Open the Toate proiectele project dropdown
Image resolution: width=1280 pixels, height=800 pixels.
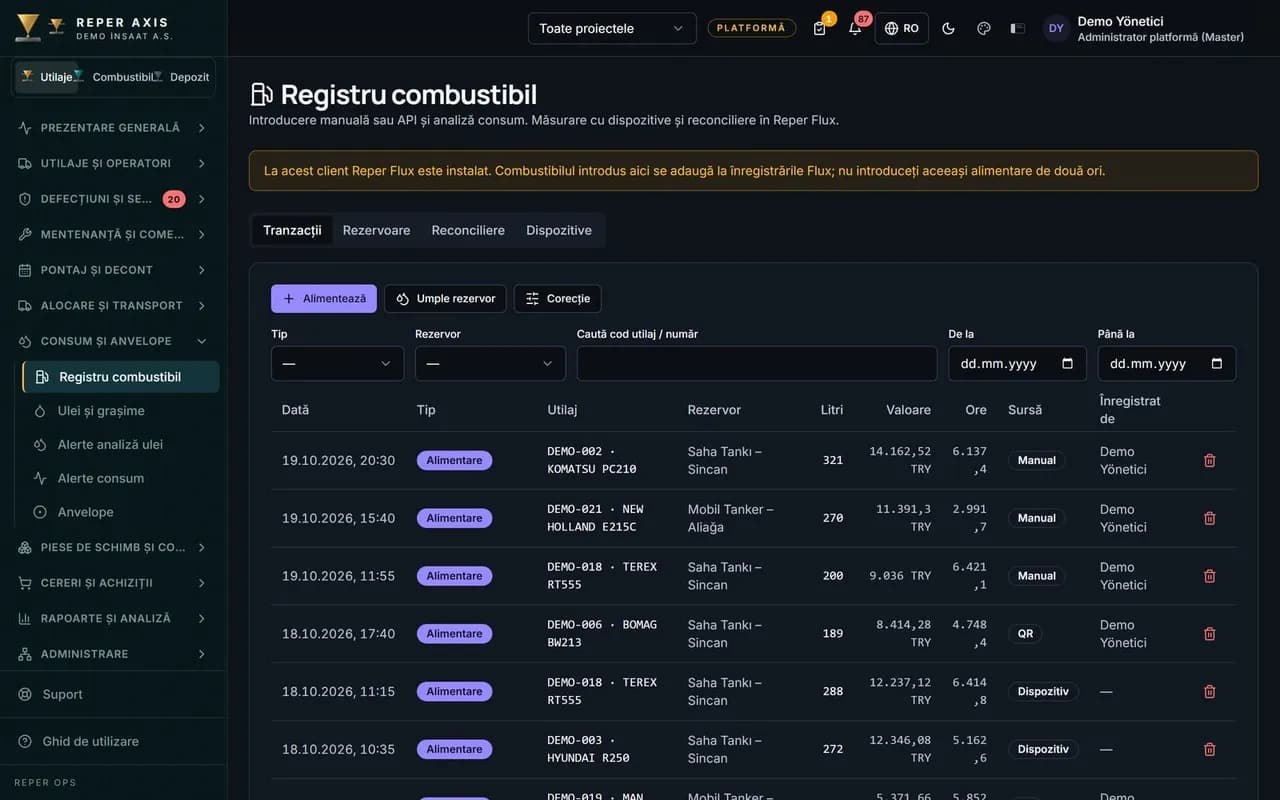612,28
